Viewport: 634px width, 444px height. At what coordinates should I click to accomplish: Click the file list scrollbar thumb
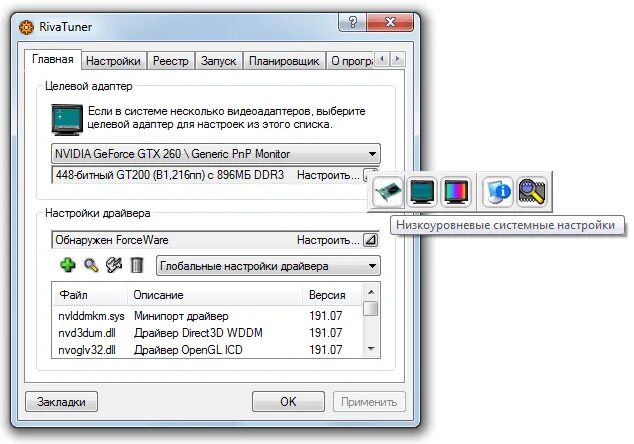pos(370,308)
